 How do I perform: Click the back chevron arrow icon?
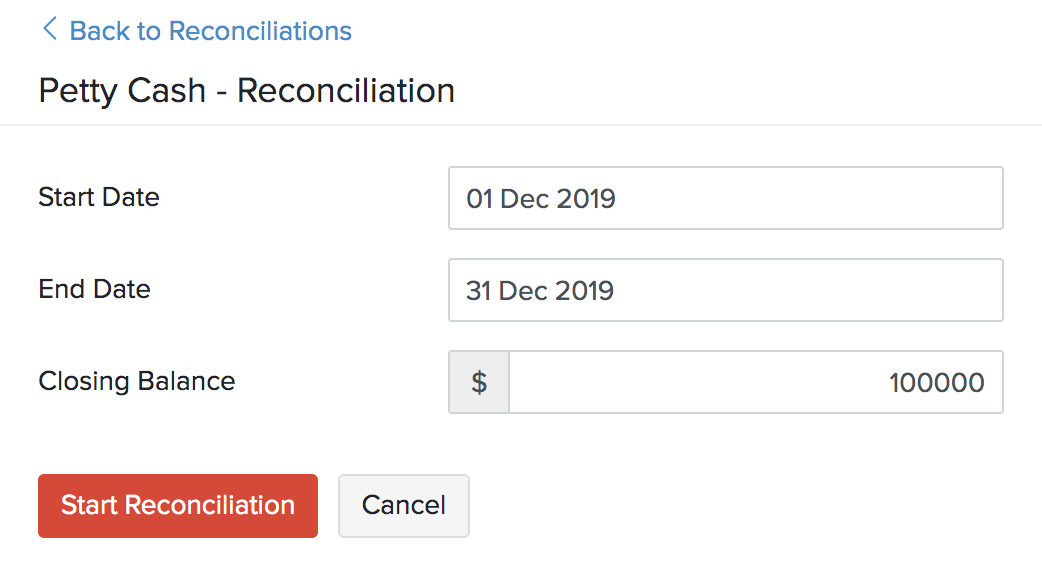[x=49, y=29]
